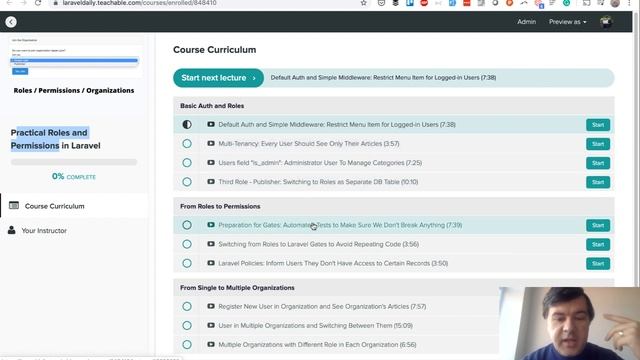Open Multi-Tenancy lecture title link

click(309, 144)
